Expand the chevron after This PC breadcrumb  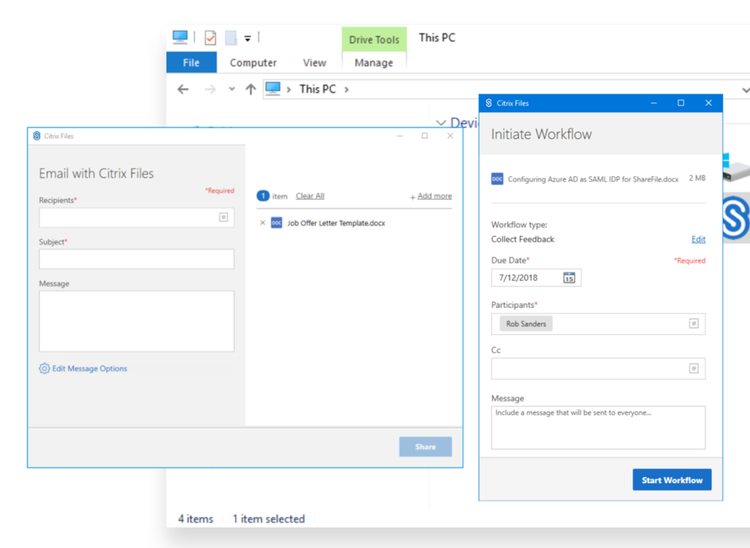click(347, 89)
